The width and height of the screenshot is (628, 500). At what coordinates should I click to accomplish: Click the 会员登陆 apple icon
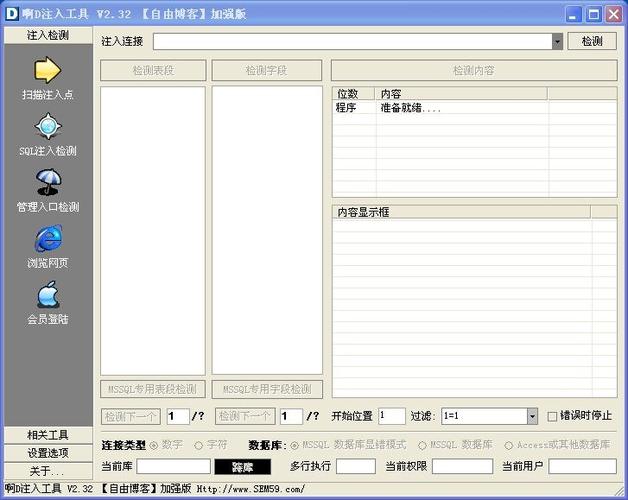48,295
